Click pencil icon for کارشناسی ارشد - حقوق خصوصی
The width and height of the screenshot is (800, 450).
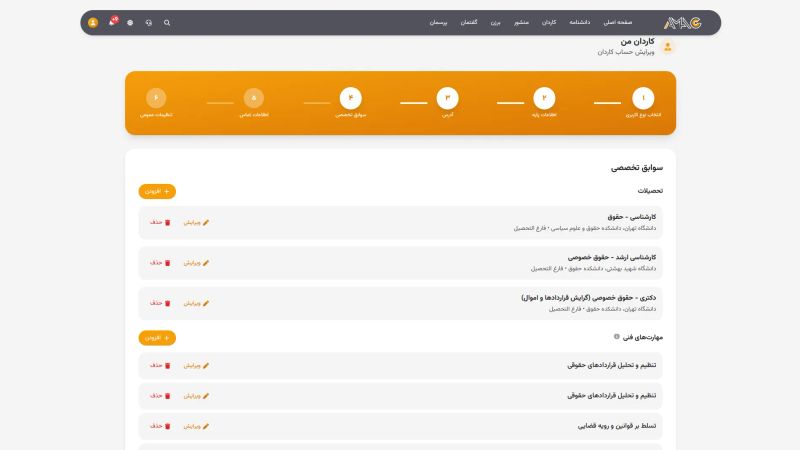pos(206,263)
